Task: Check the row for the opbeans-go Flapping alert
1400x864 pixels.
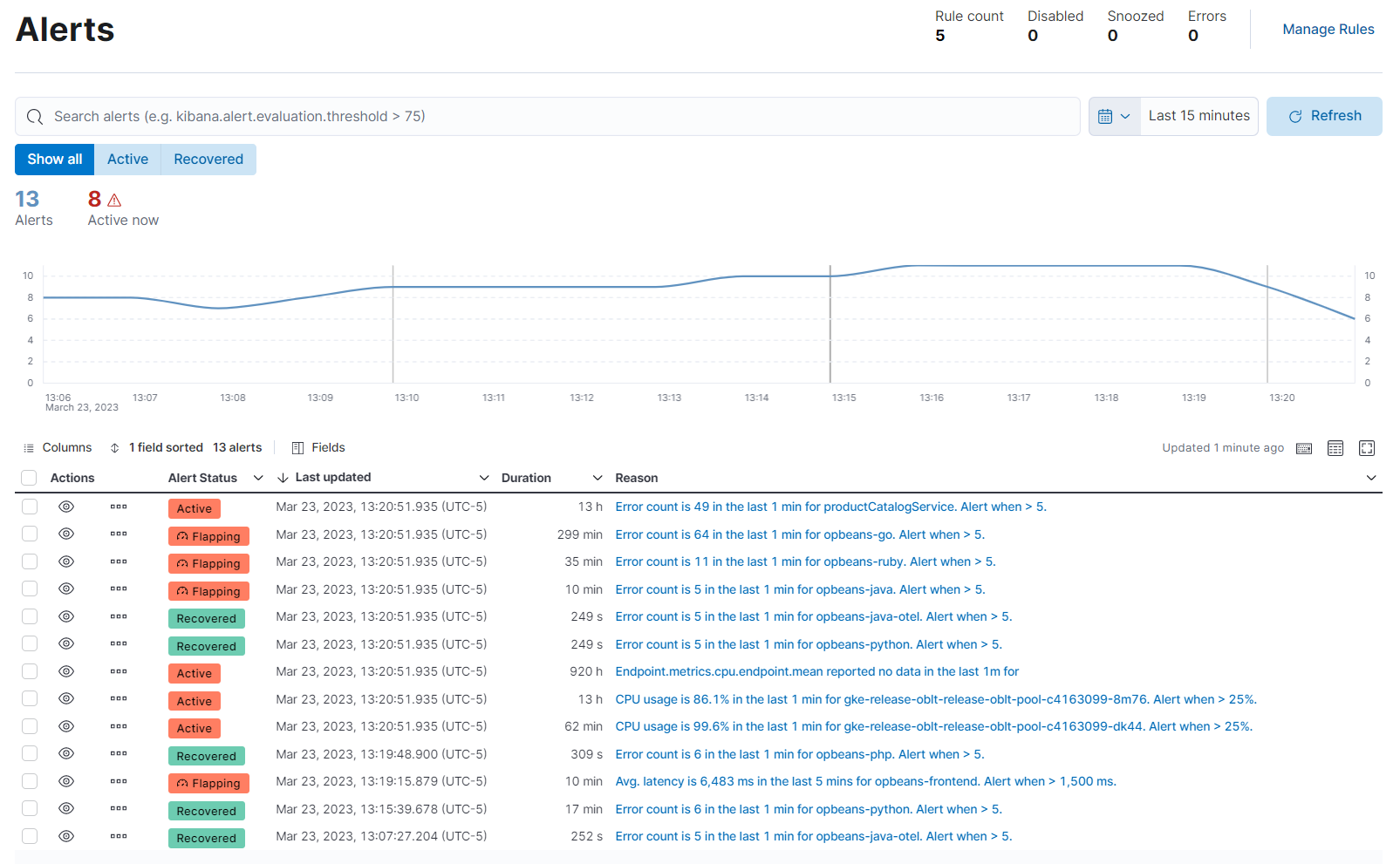Action: [29, 534]
